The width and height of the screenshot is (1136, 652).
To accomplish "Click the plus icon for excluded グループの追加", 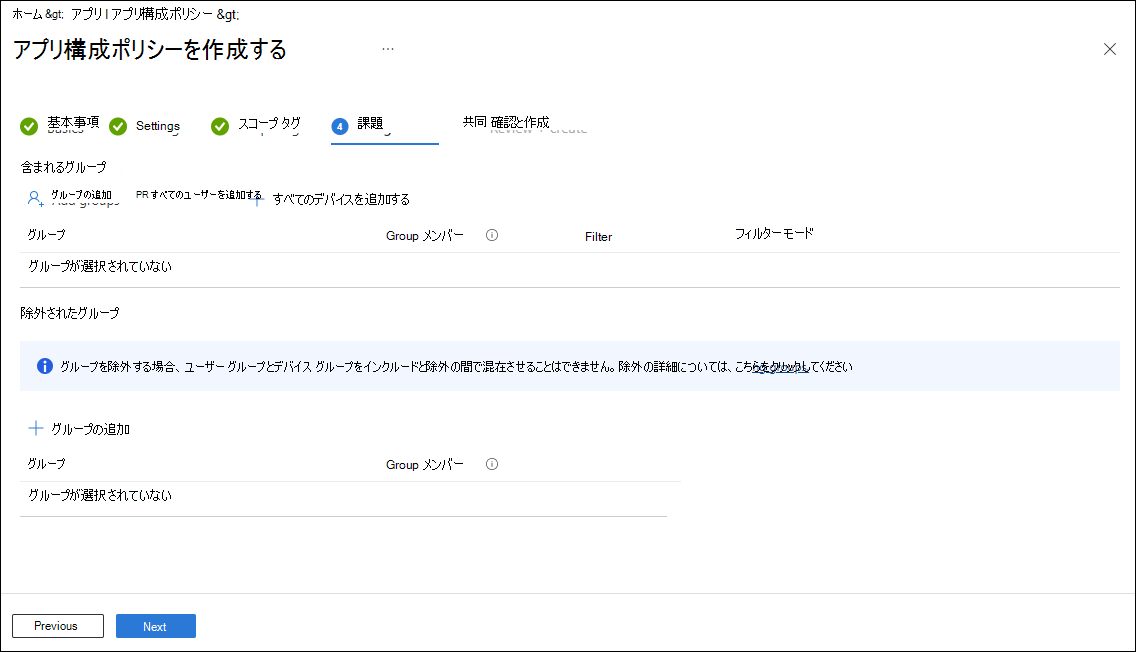I will (x=36, y=428).
